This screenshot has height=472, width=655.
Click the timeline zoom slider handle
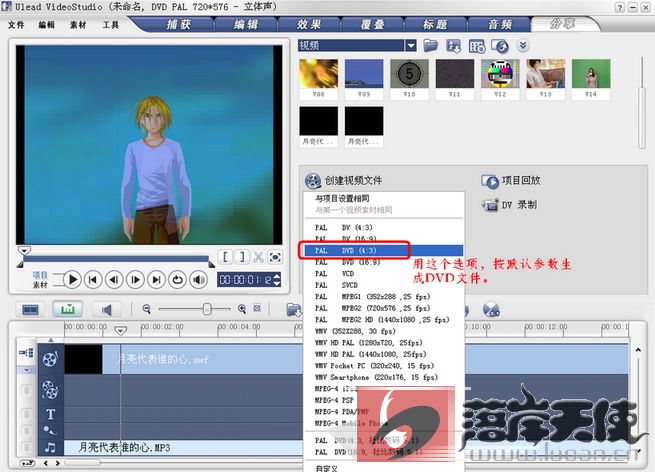[x=207, y=309]
